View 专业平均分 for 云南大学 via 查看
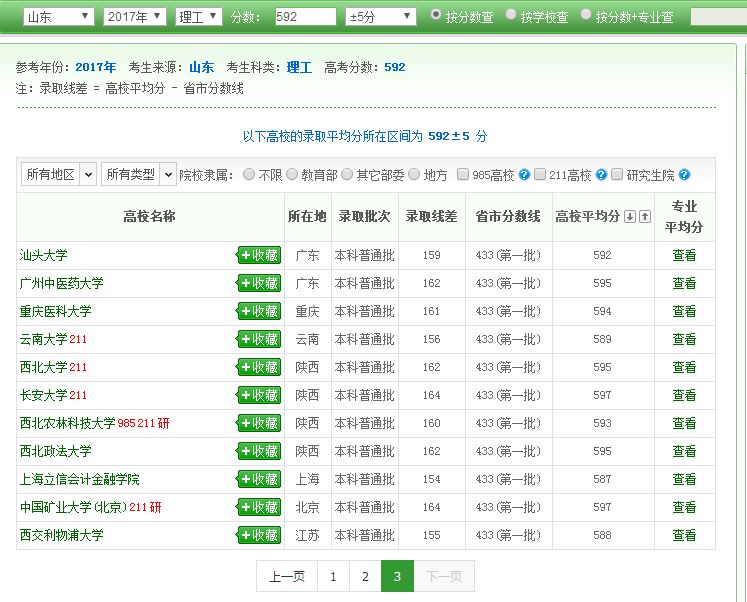 pyautogui.click(x=684, y=339)
